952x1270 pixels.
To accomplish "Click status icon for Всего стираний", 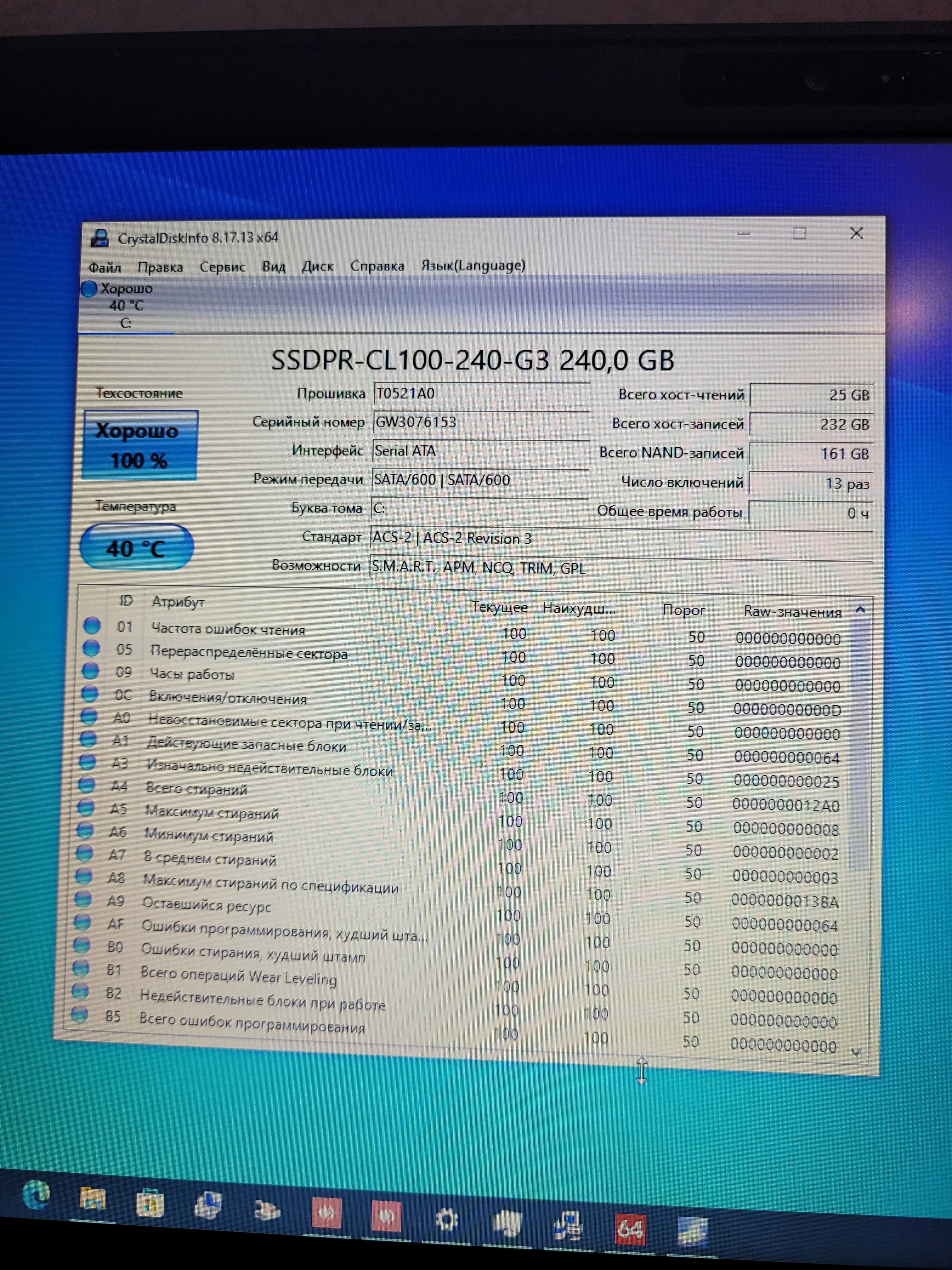I will click(87, 784).
